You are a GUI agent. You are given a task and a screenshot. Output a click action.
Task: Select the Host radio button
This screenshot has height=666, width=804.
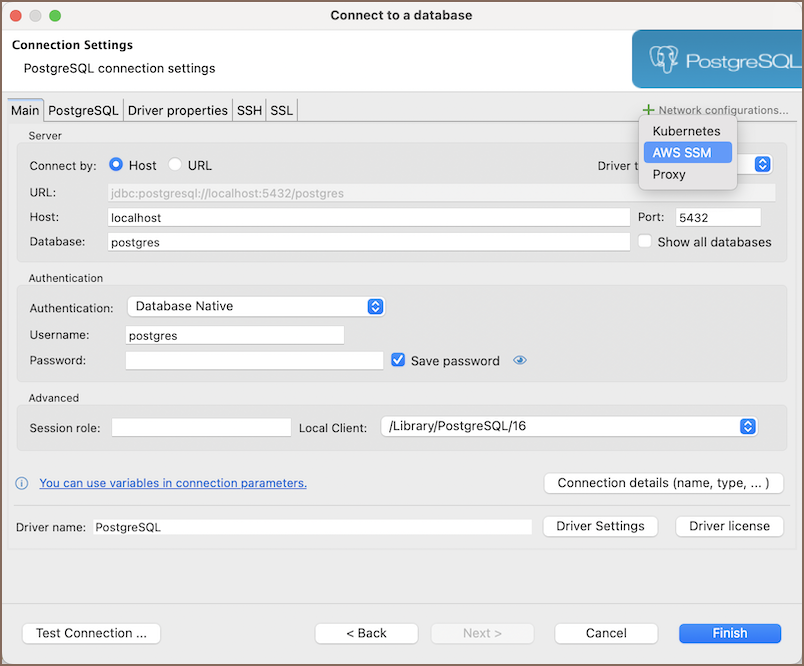pos(116,165)
